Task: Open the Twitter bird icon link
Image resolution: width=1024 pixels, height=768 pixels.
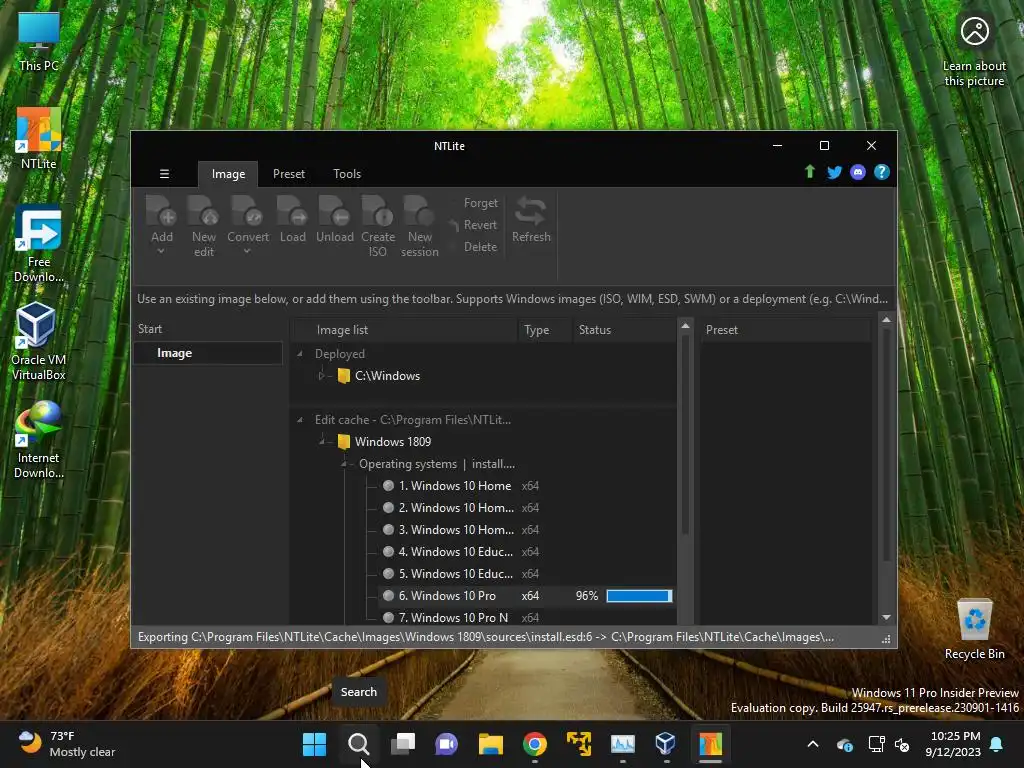Action: click(x=834, y=172)
